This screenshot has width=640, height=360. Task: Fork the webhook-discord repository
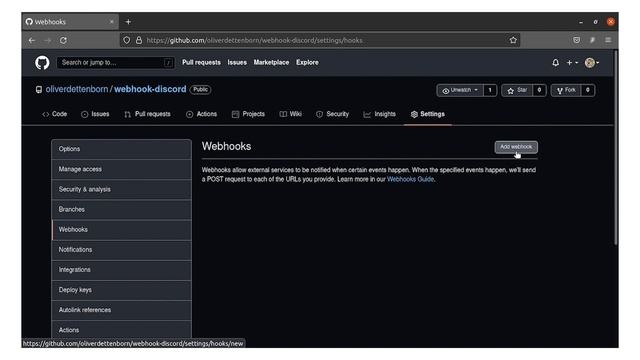point(566,90)
